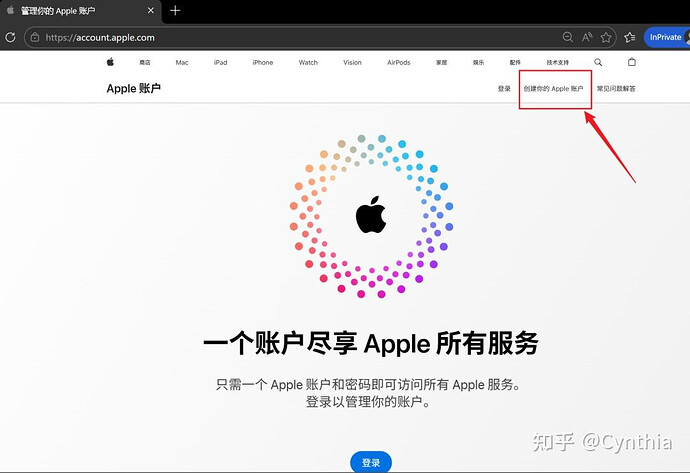Open the Watch menu item

click(308, 62)
